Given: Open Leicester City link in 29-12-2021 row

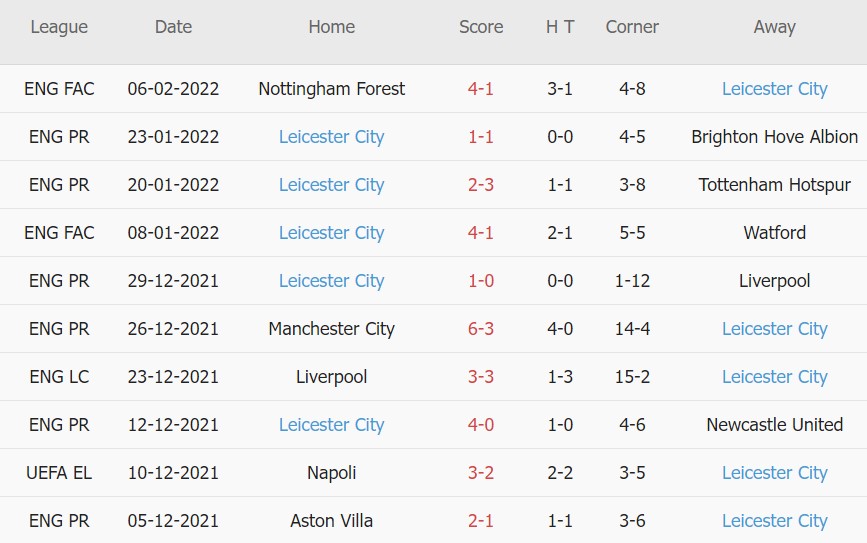Looking at the screenshot, I should (331, 281).
